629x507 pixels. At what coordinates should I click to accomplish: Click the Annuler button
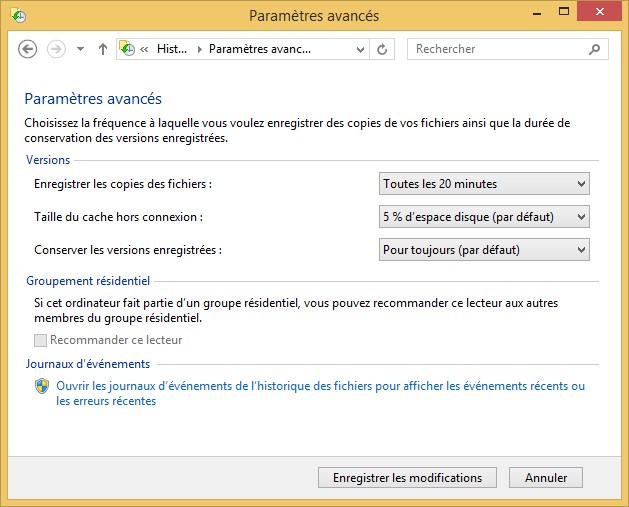click(x=546, y=478)
